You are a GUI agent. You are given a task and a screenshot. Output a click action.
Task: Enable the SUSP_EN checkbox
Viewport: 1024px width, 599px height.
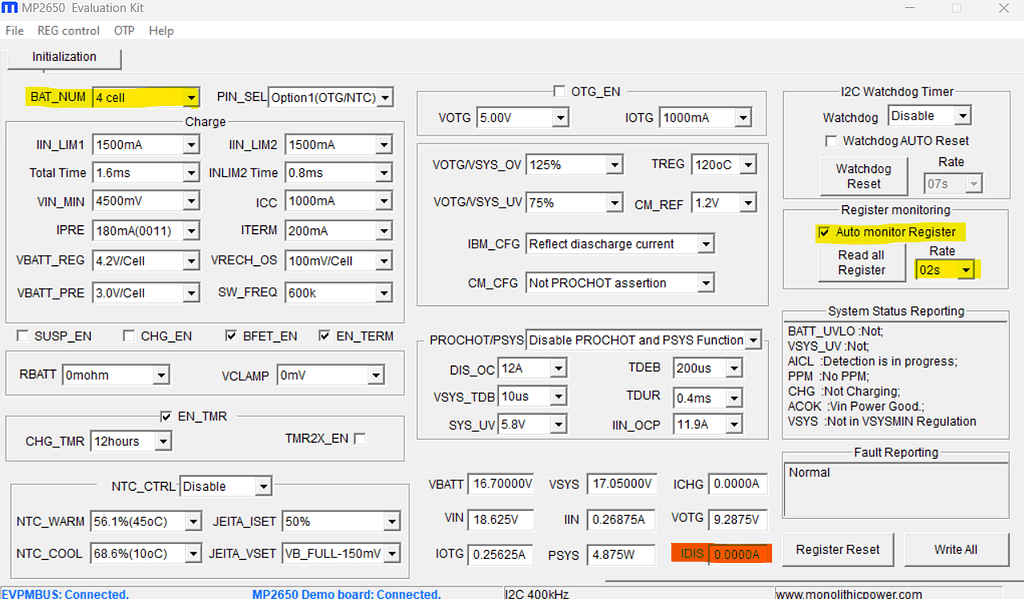(x=21, y=335)
